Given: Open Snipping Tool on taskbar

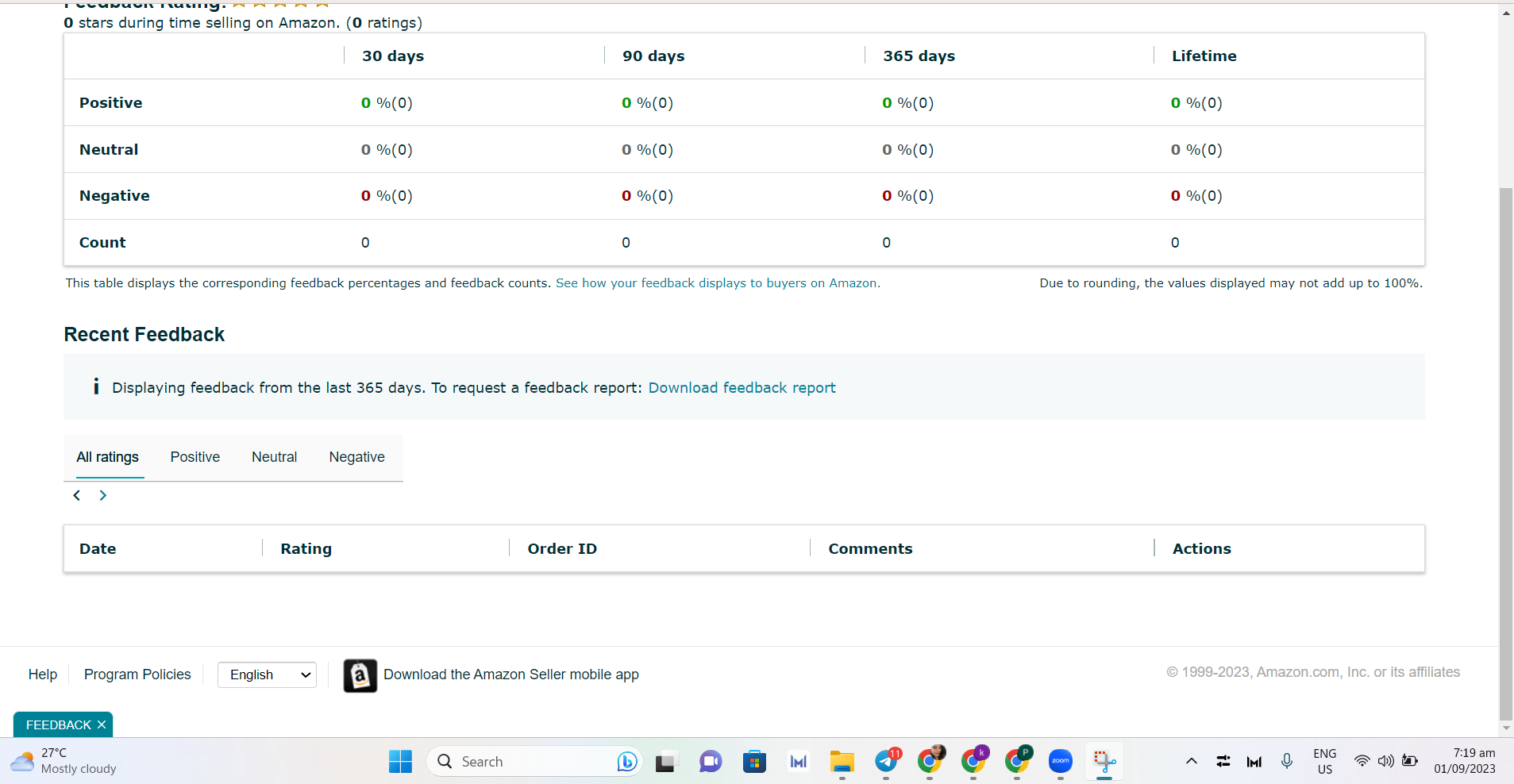Looking at the screenshot, I should pos(1104,762).
